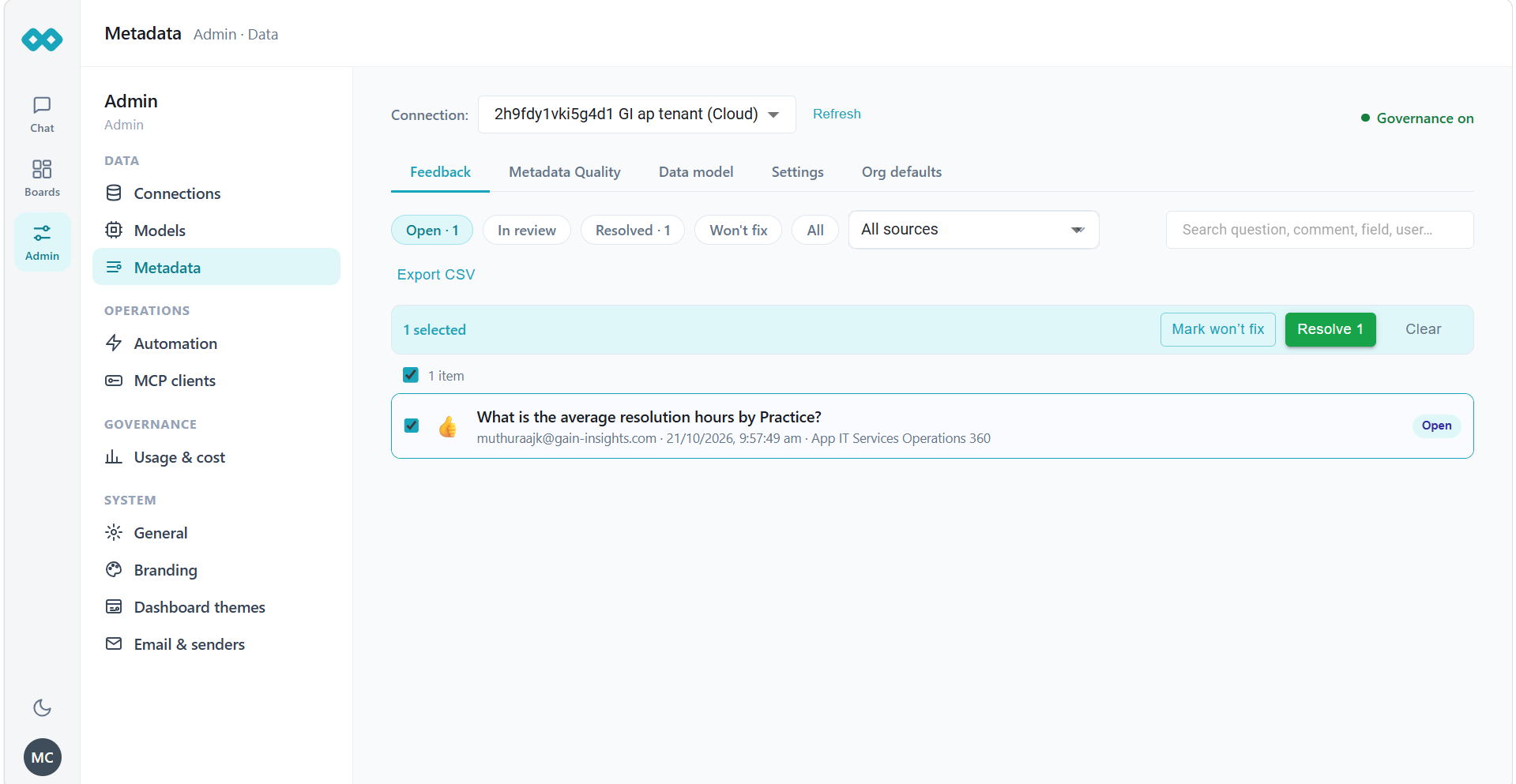Viewport: 1516px width, 784px height.
Task: Open Branding palette item
Action: tap(216, 570)
